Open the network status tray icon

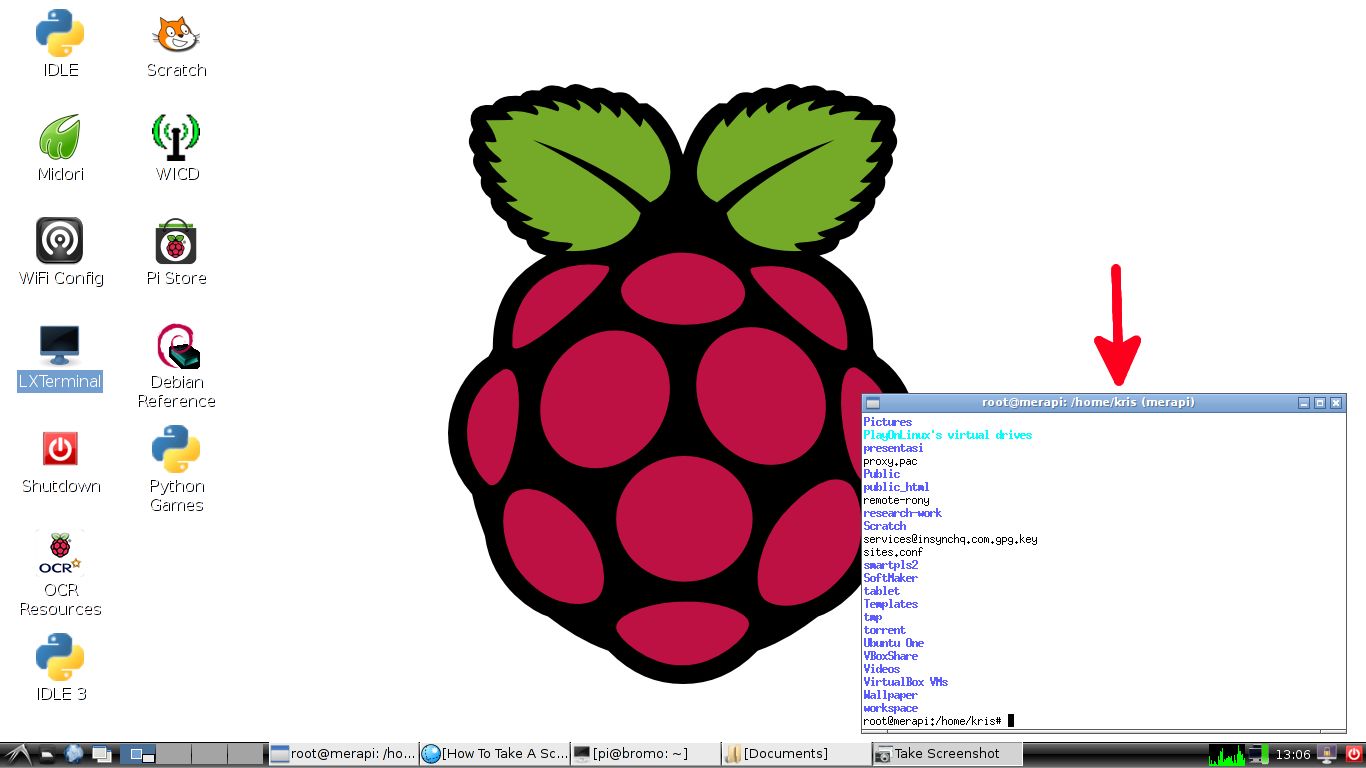click(x=1257, y=754)
